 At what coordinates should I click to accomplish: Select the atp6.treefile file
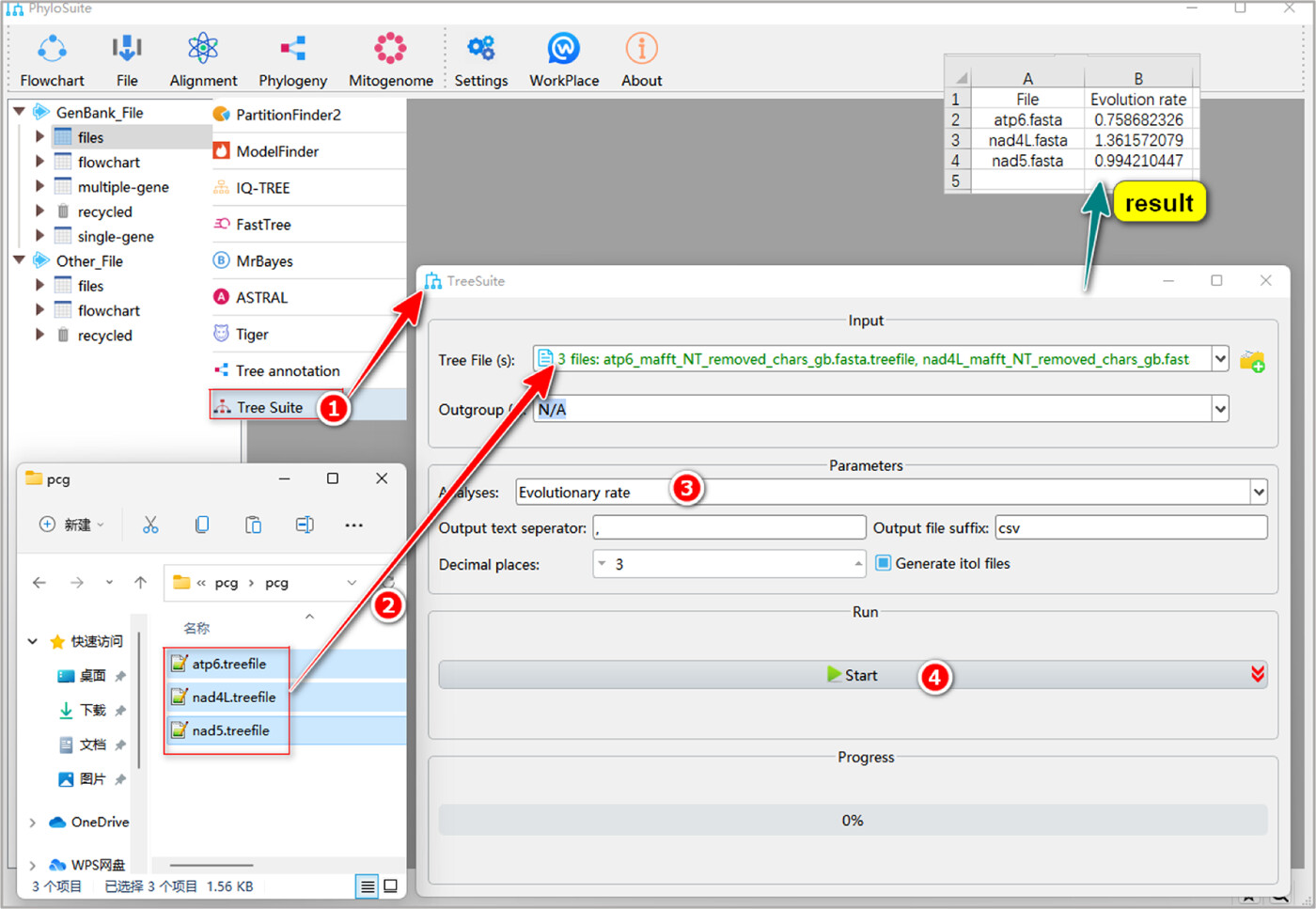pos(228,664)
